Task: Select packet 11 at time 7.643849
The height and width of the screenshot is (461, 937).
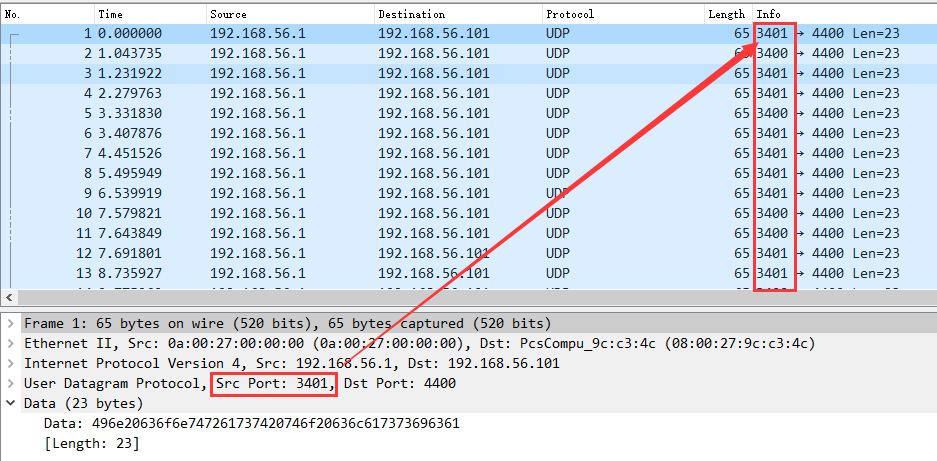Action: (468, 233)
